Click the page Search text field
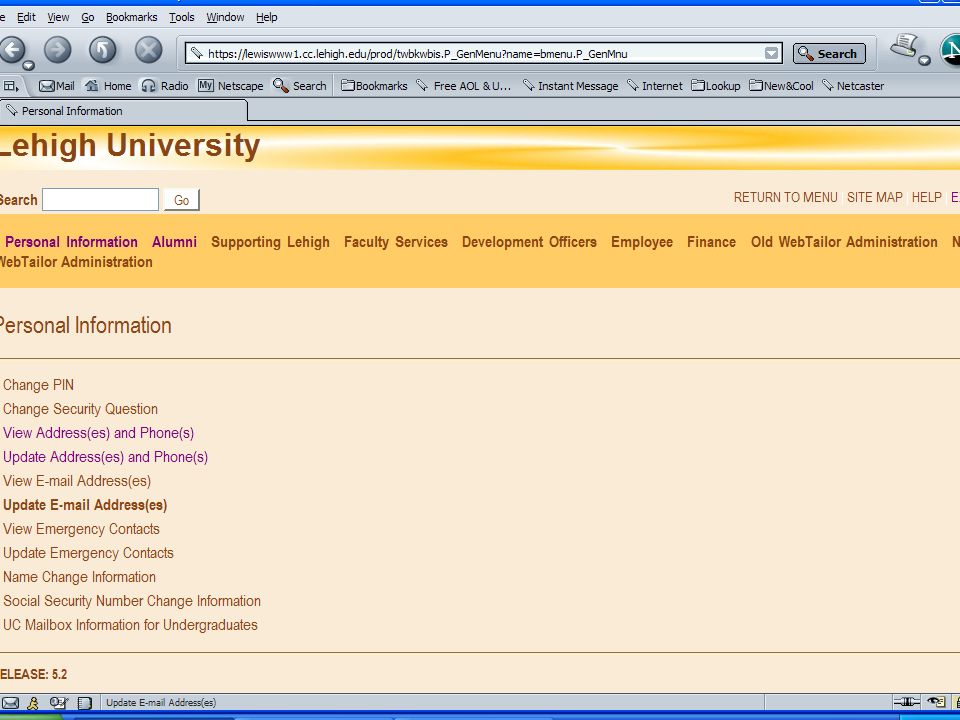 click(x=100, y=200)
